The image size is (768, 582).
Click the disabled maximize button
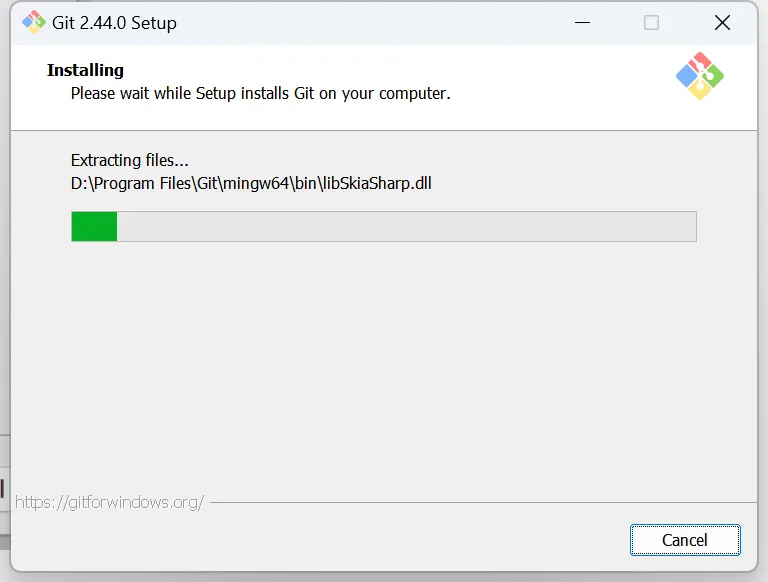tap(651, 22)
